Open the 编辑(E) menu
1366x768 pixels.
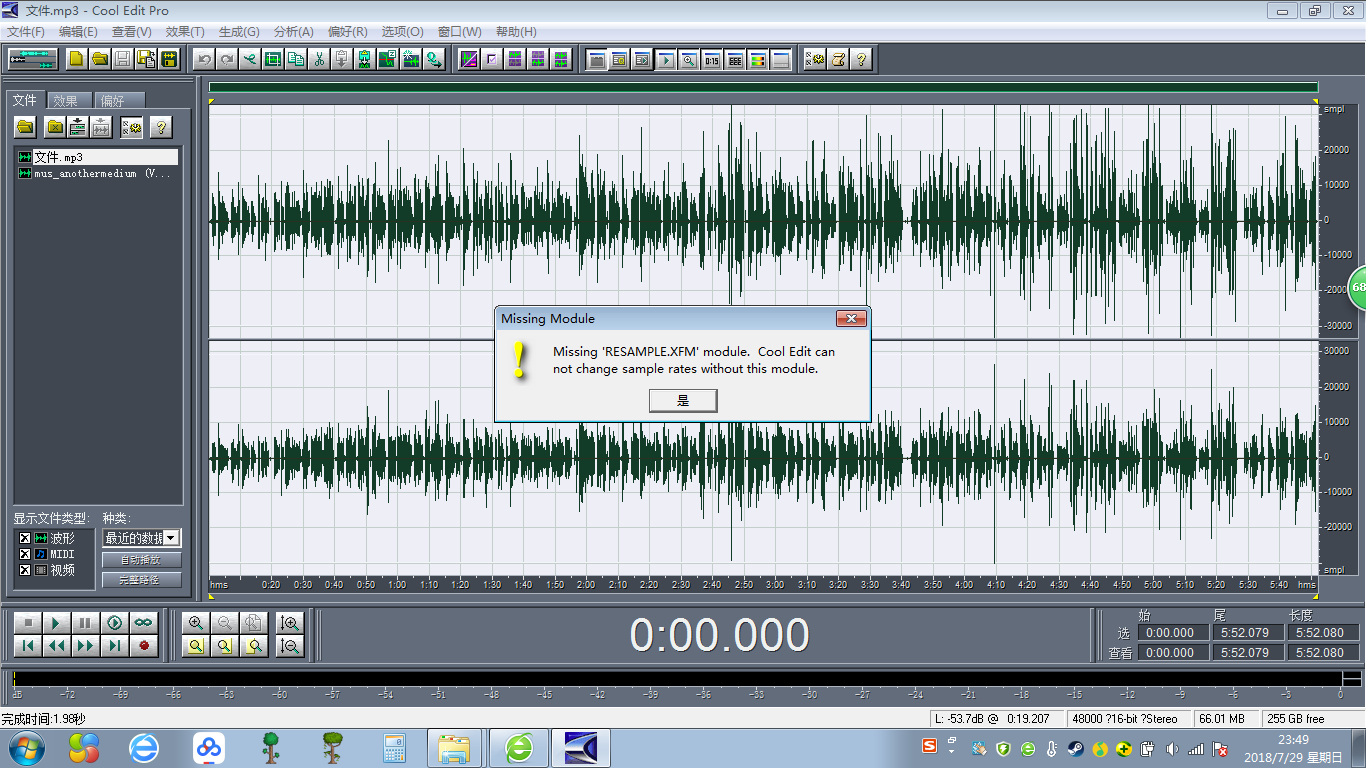point(78,32)
